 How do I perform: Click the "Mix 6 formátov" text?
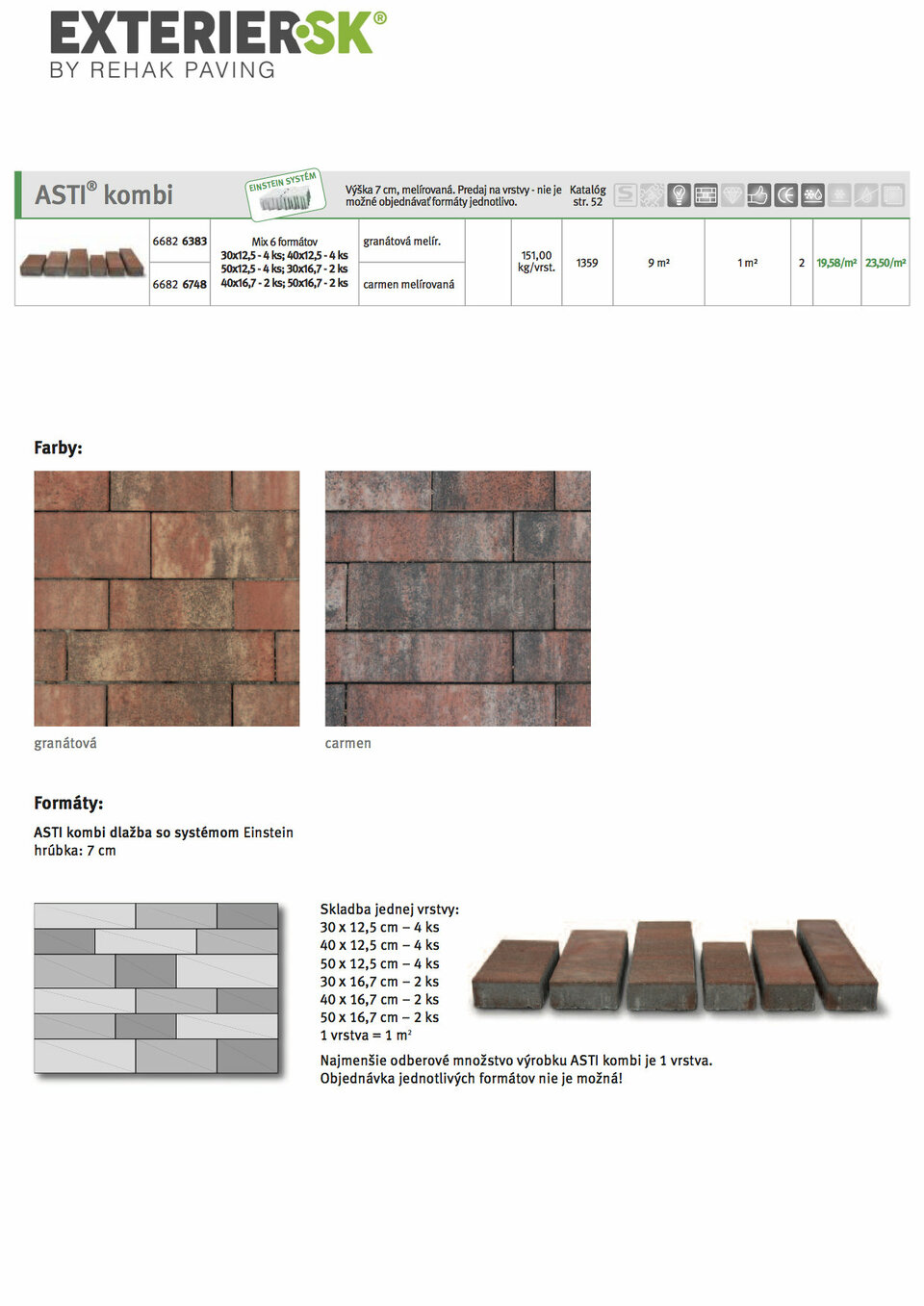[x=285, y=242]
